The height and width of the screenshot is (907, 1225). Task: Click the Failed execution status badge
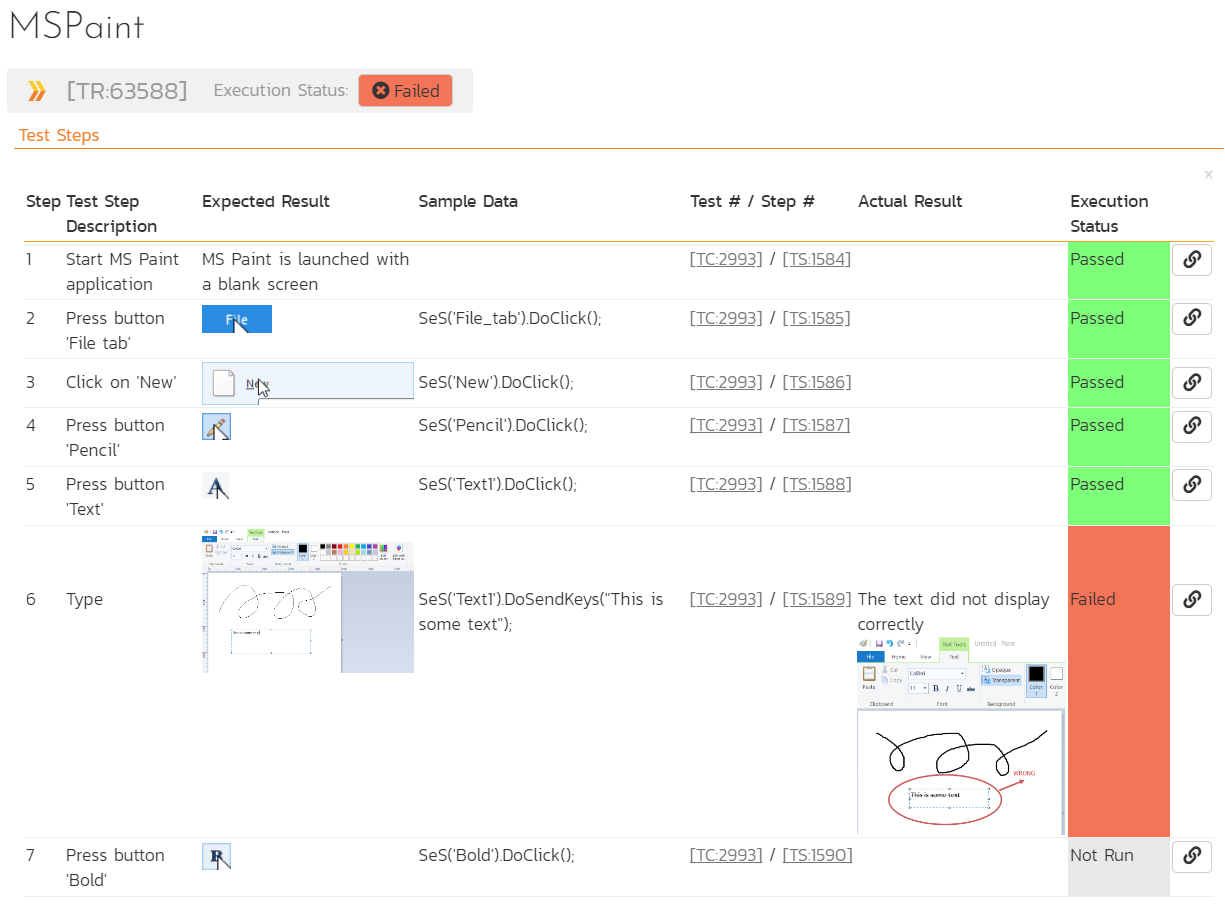[x=405, y=91]
